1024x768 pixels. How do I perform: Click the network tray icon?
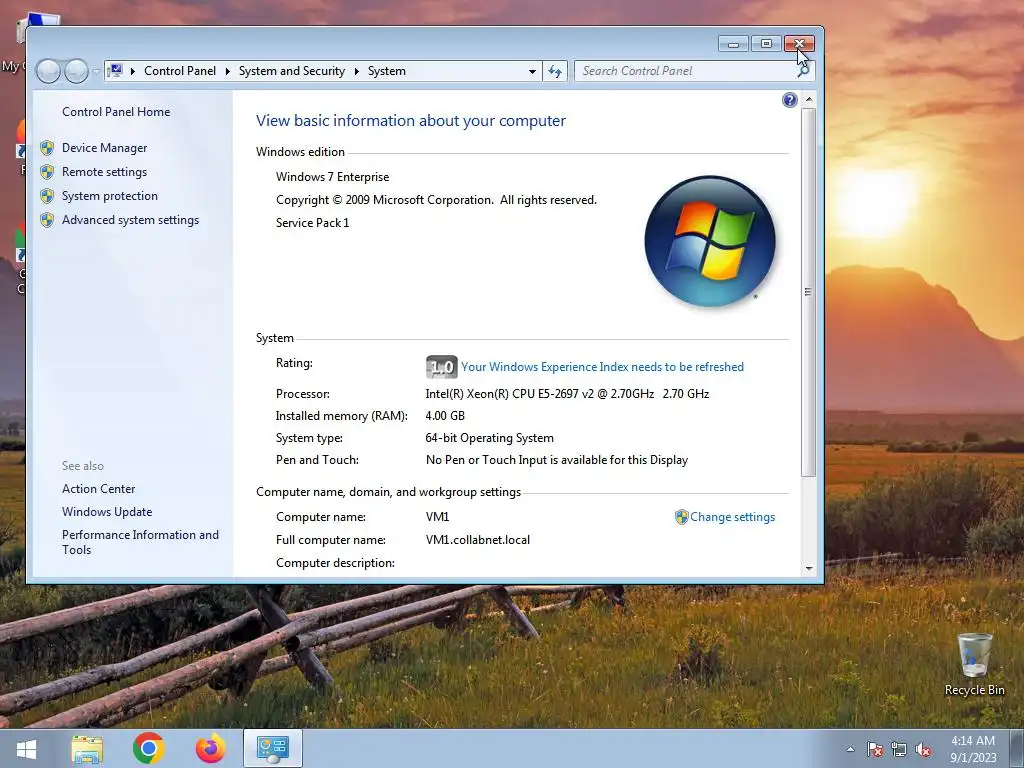tap(899, 749)
